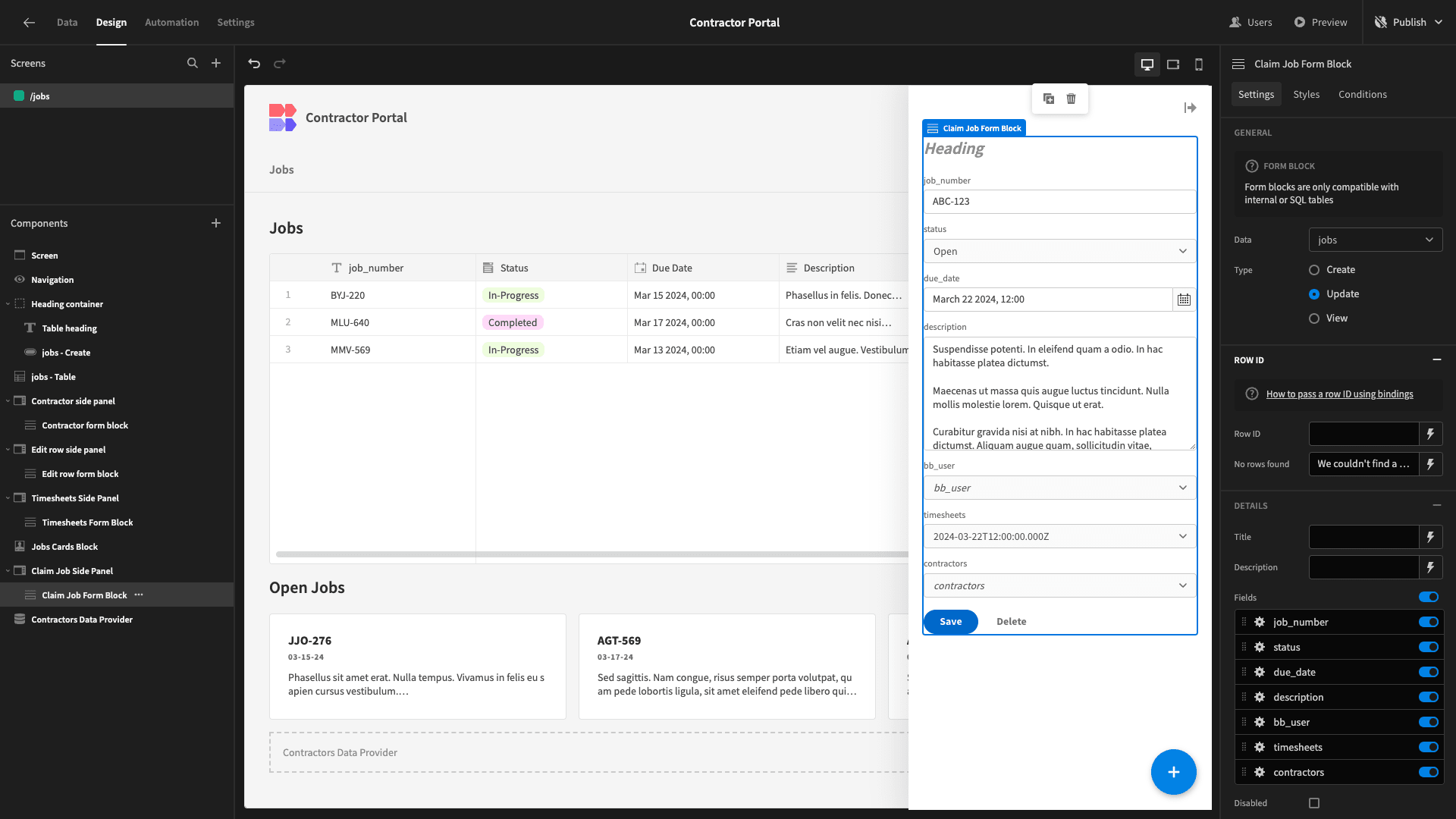The width and height of the screenshot is (1456, 819).
Task: Select the View type radio
Action: pos(1314,318)
